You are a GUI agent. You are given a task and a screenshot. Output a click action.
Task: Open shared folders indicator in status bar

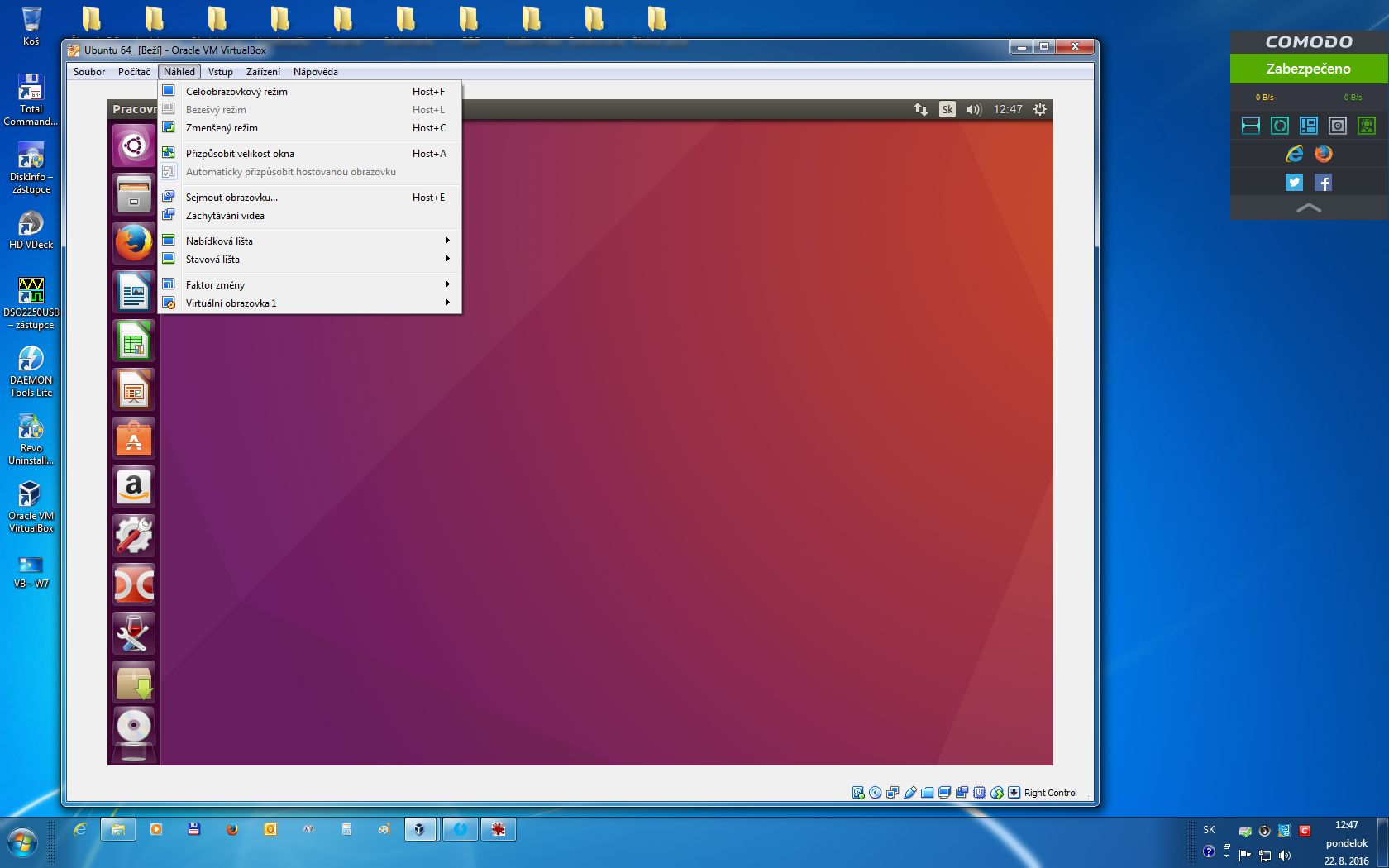click(928, 793)
